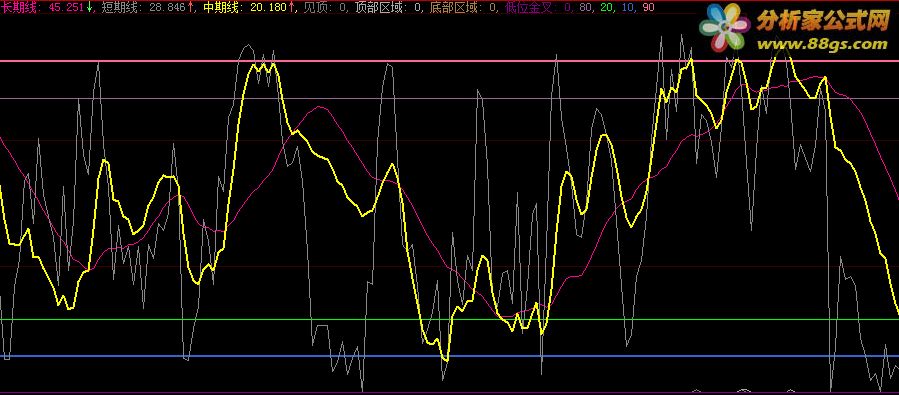Click the green 20 value in header

click(607, 7)
